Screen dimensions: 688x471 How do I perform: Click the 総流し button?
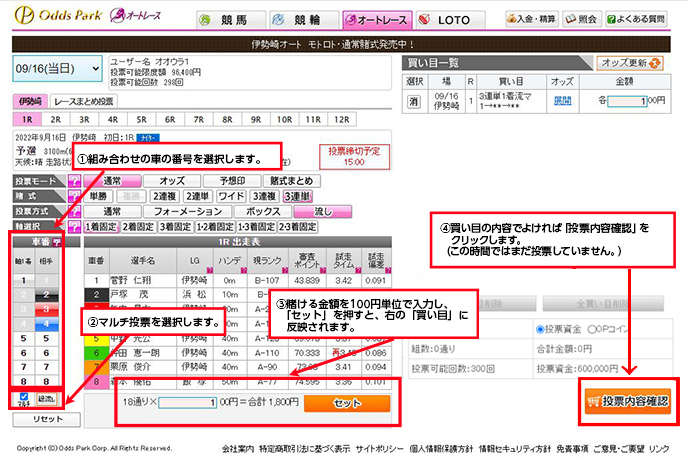pyautogui.click(x=46, y=399)
